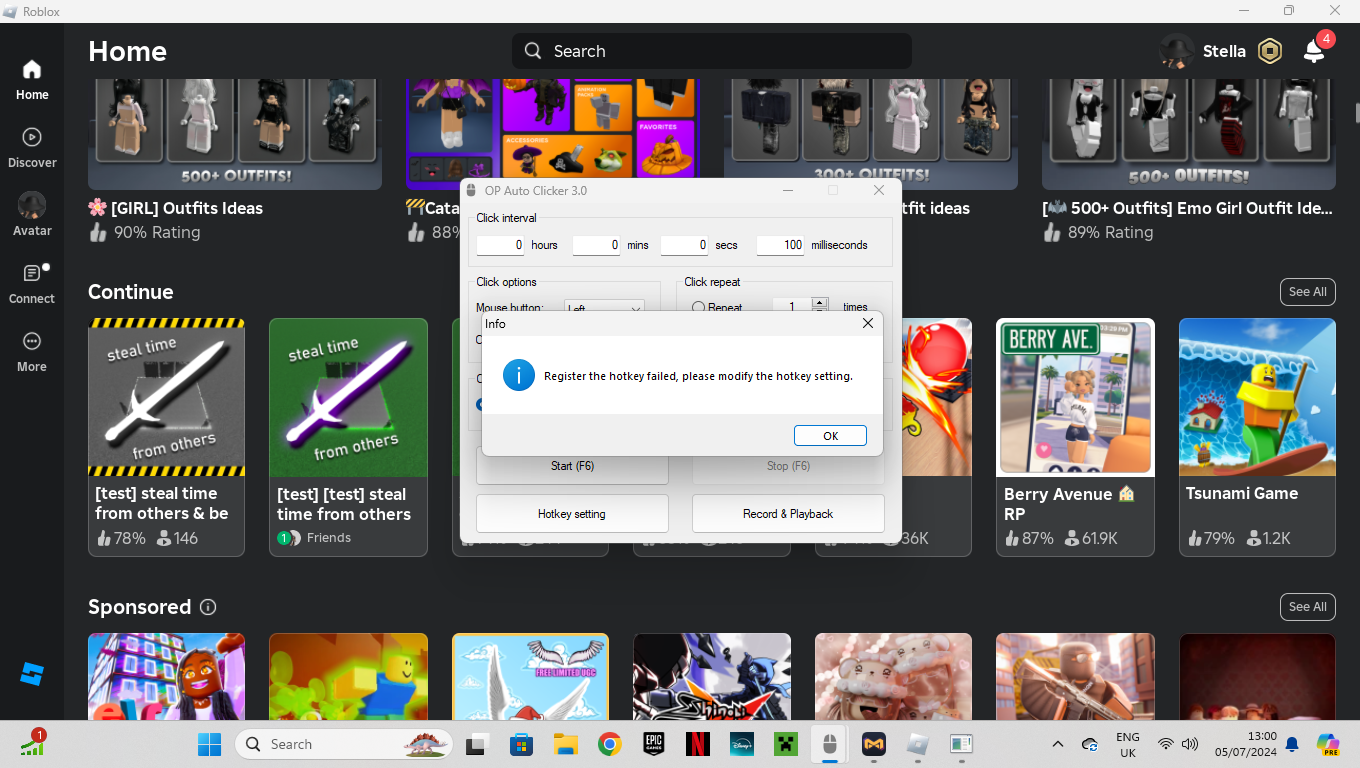Launch Minecraft from the taskbar
The height and width of the screenshot is (768, 1360).
point(786,744)
